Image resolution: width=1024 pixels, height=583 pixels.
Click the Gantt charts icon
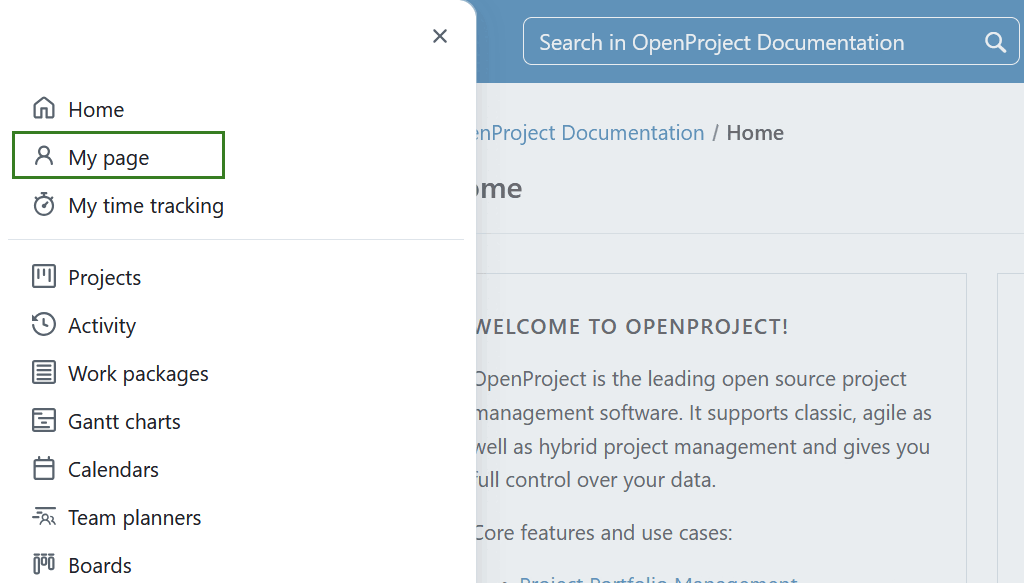pyautogui.click(x=44, y=421)
